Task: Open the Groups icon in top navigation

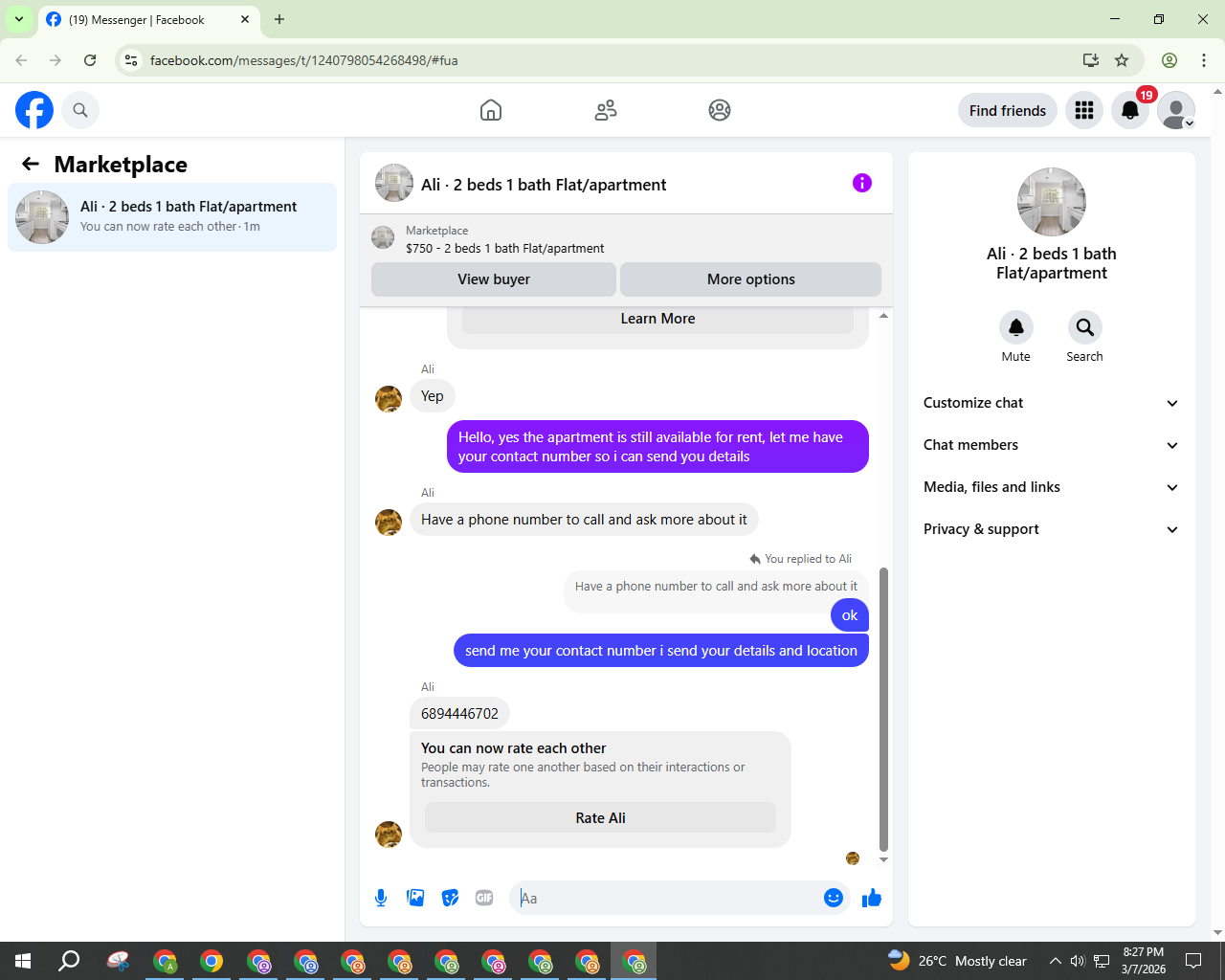Action: pos(720,110)
